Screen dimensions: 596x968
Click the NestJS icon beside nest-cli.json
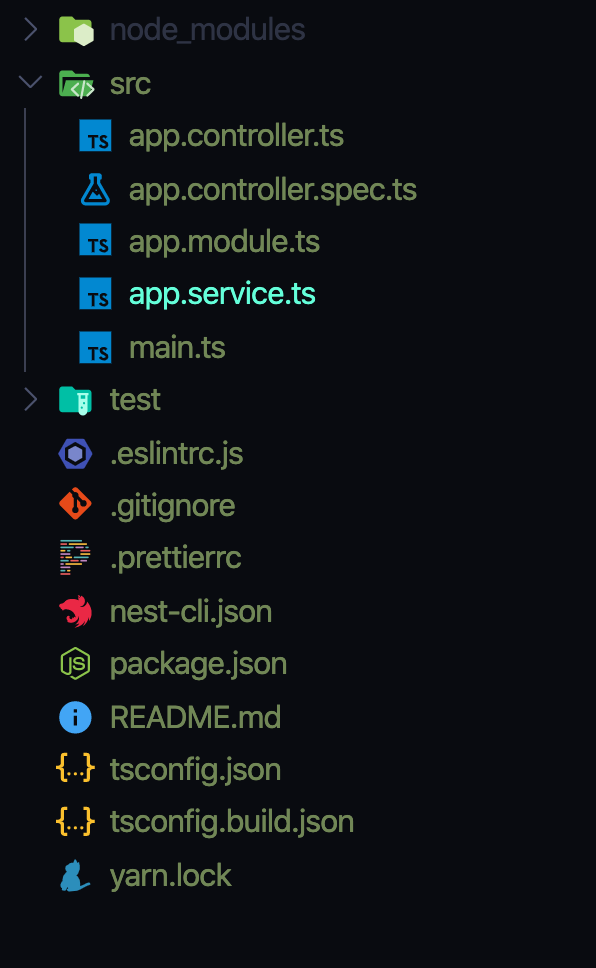click(74, 611)
